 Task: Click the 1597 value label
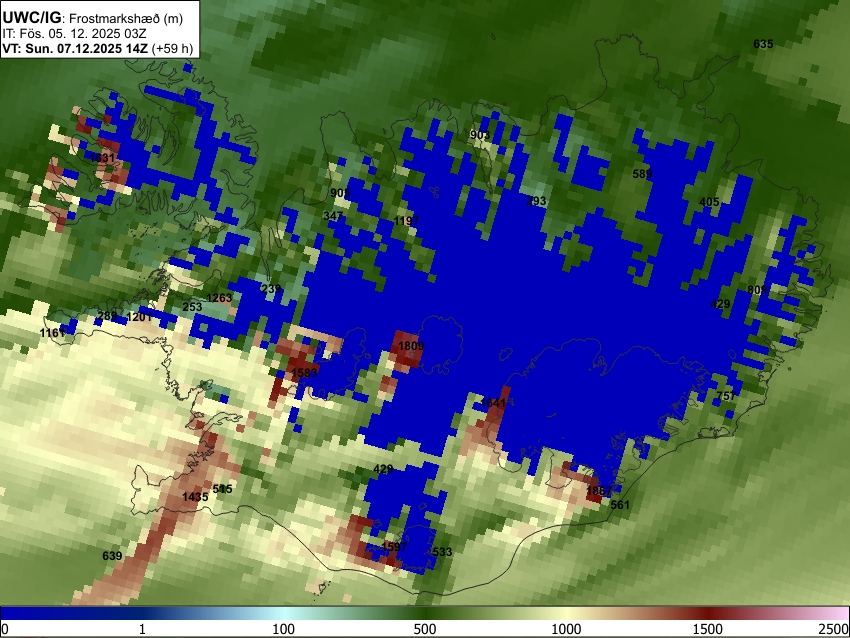coord(394,546)
